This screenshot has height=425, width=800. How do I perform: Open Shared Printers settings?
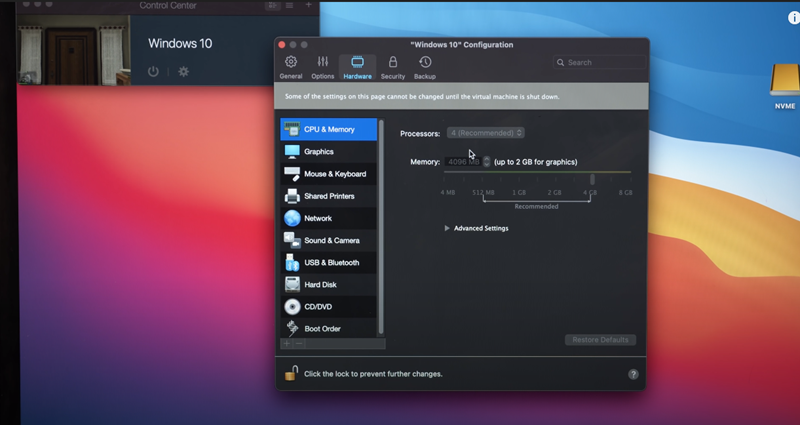(329, 196)
